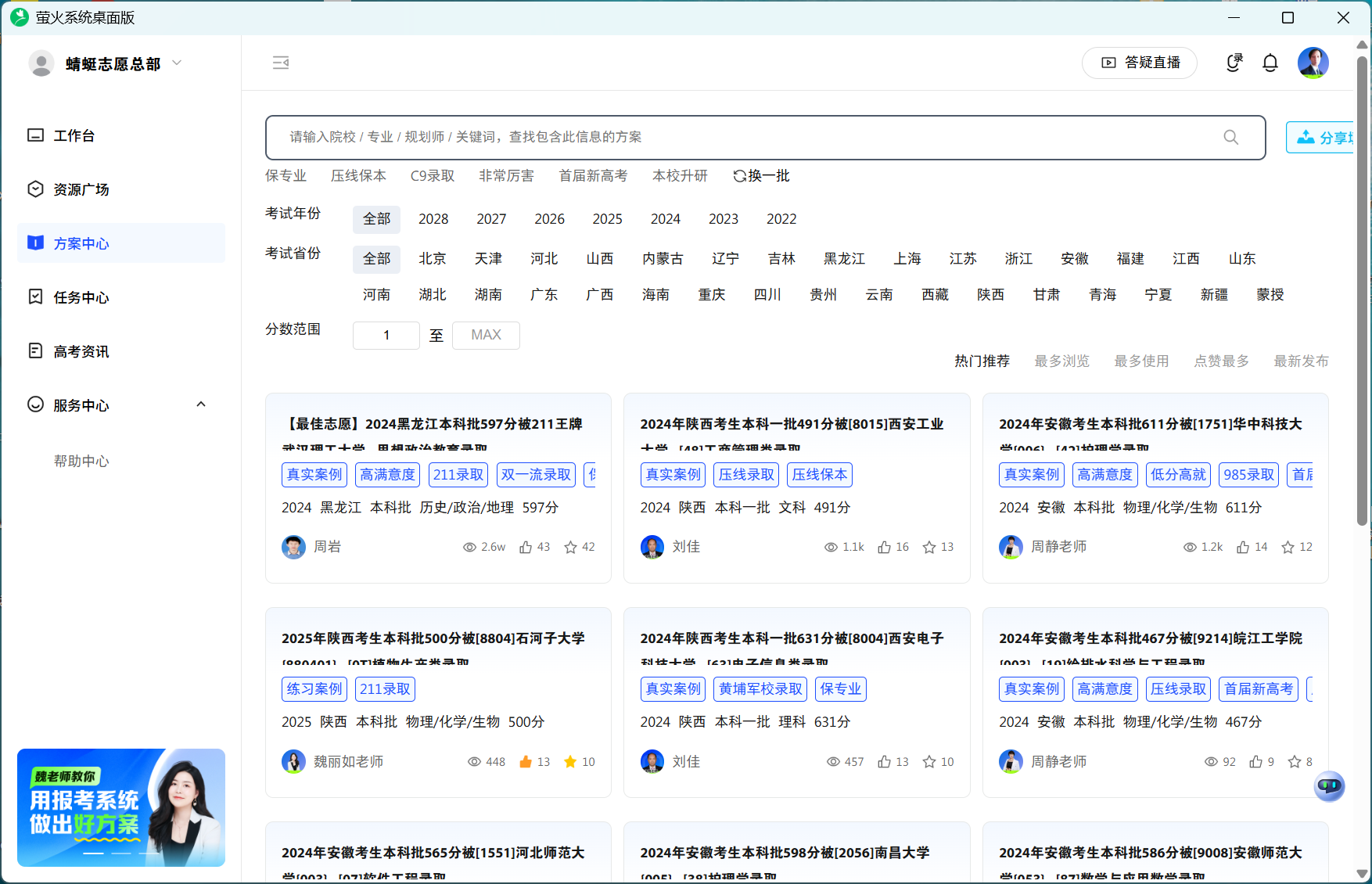Viewport: 1372px width, 884px height.
Task: Open the 高考资讯 news icon
Action: click(x=35, y=350)
